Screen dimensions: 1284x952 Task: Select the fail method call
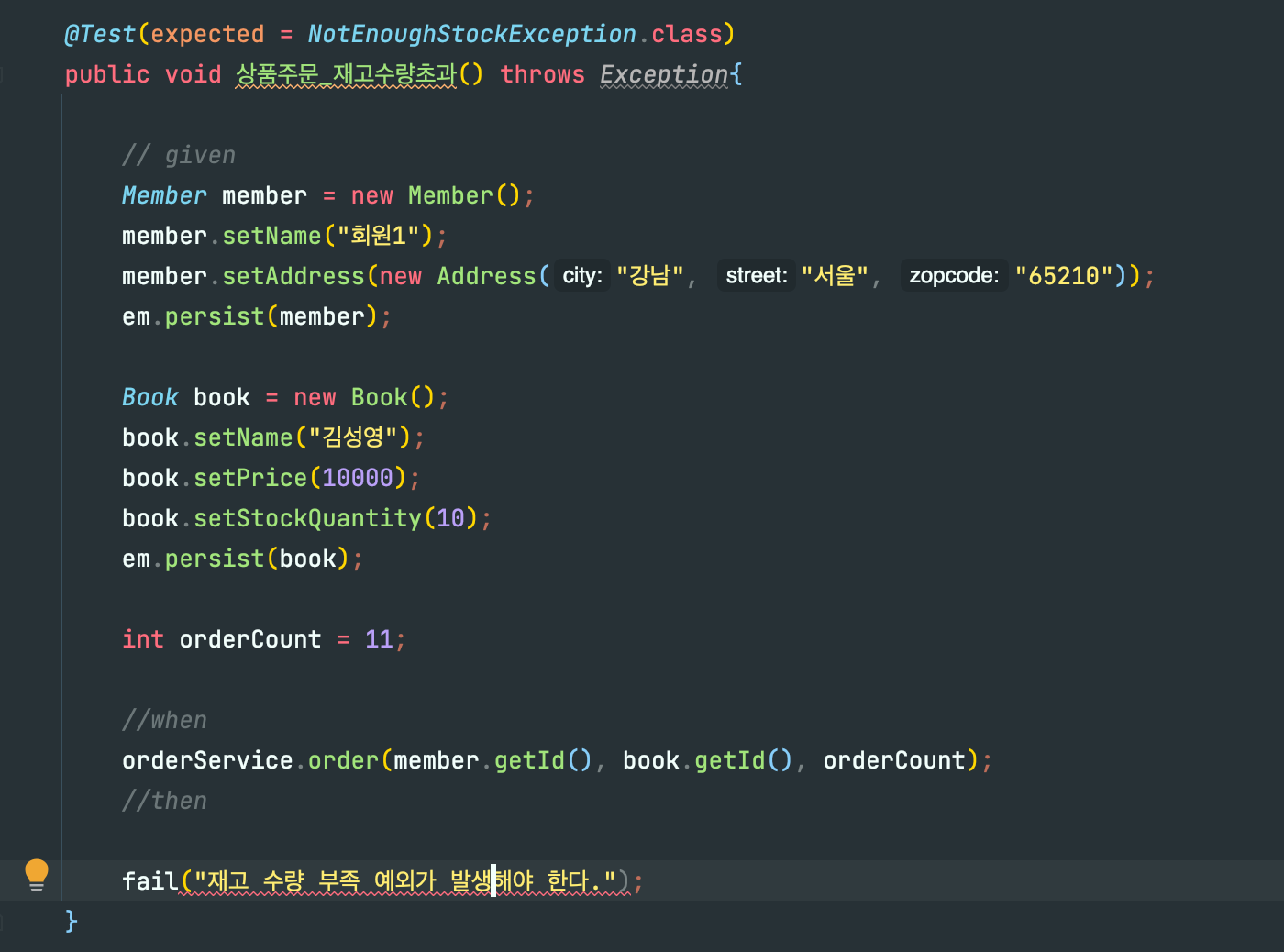pos(149,880)
